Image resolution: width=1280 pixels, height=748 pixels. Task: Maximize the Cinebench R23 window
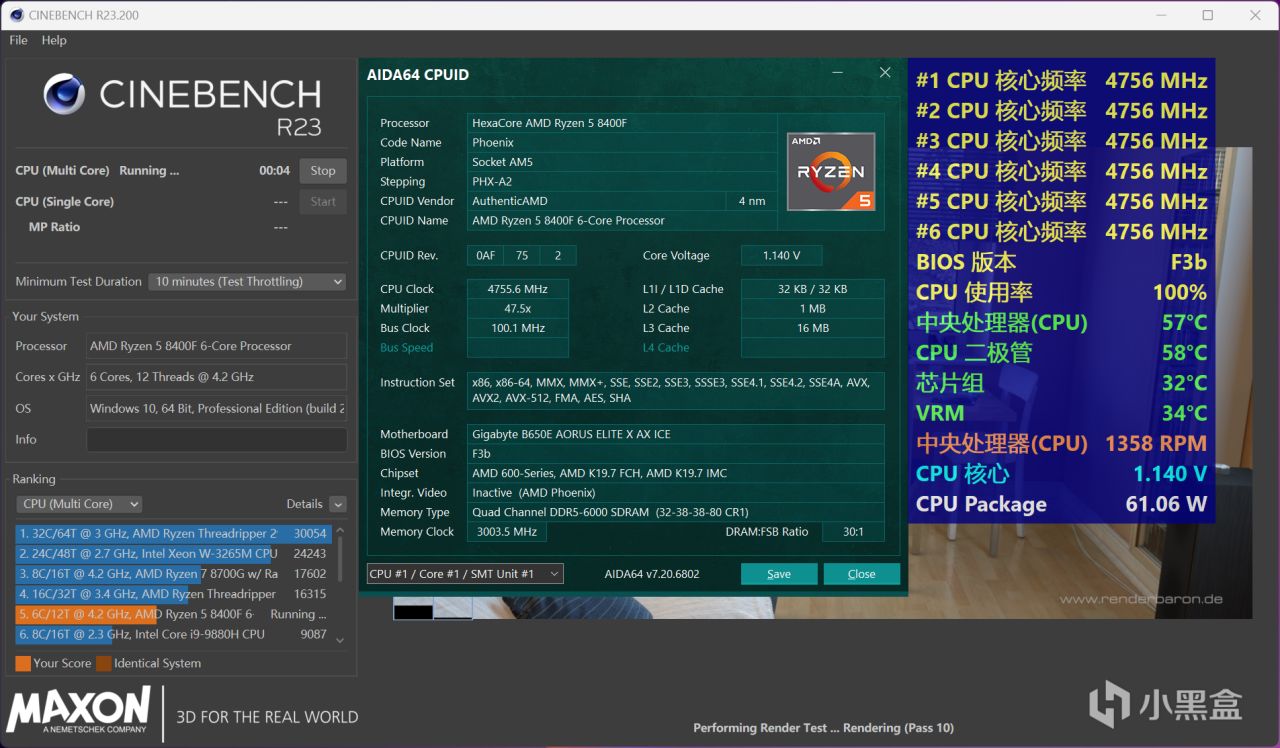coord(1207,15)
